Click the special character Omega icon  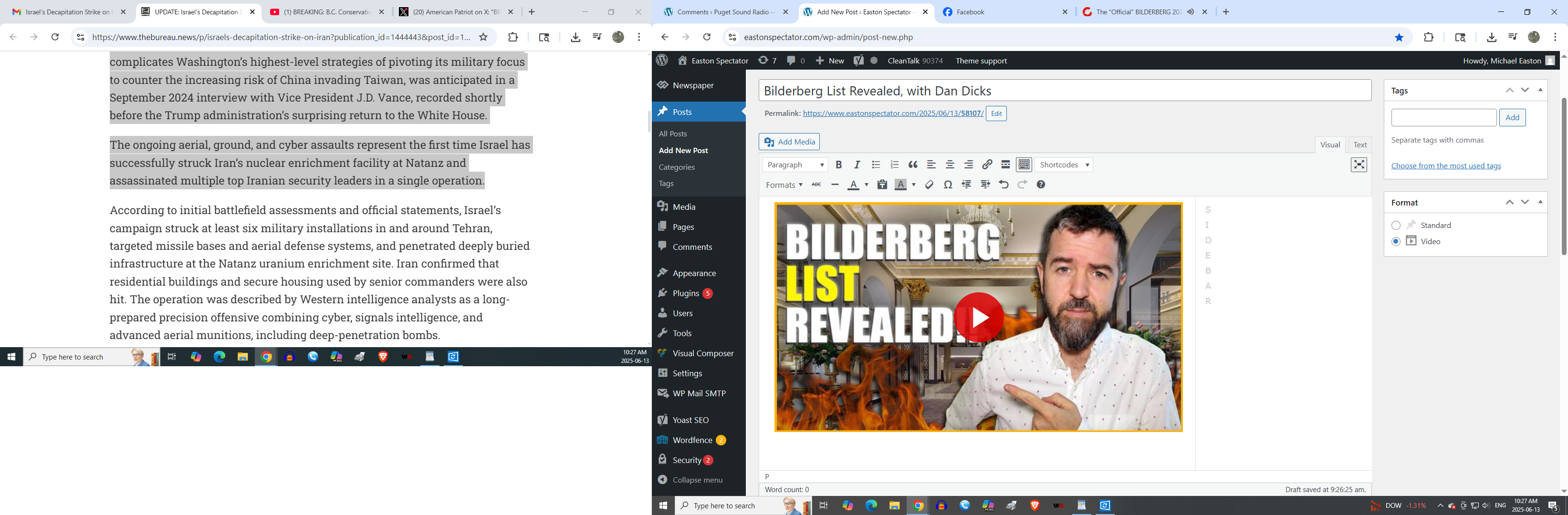coord(948,185)
